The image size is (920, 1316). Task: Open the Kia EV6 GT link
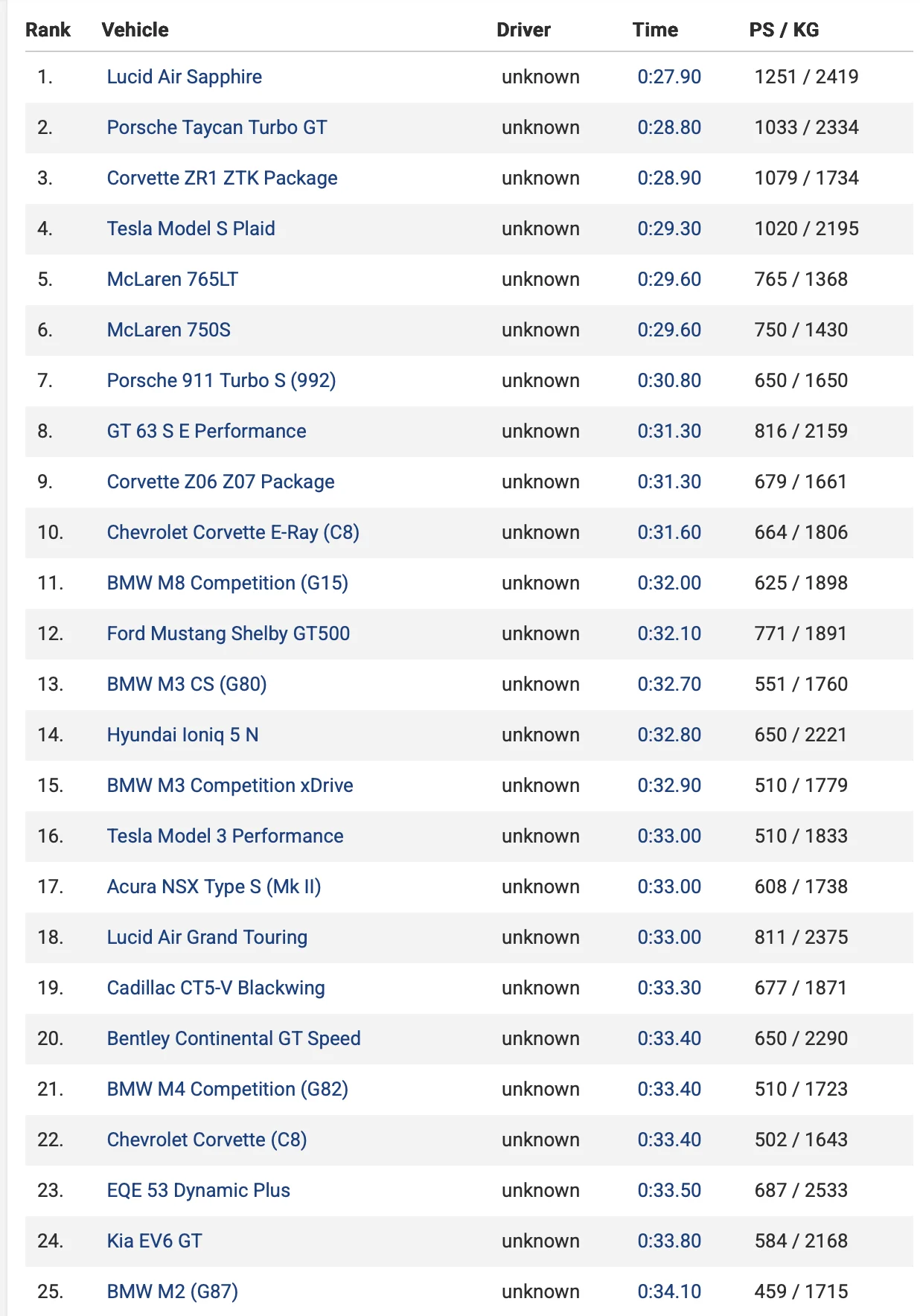pyautogui.click(x=154, y=1241)
